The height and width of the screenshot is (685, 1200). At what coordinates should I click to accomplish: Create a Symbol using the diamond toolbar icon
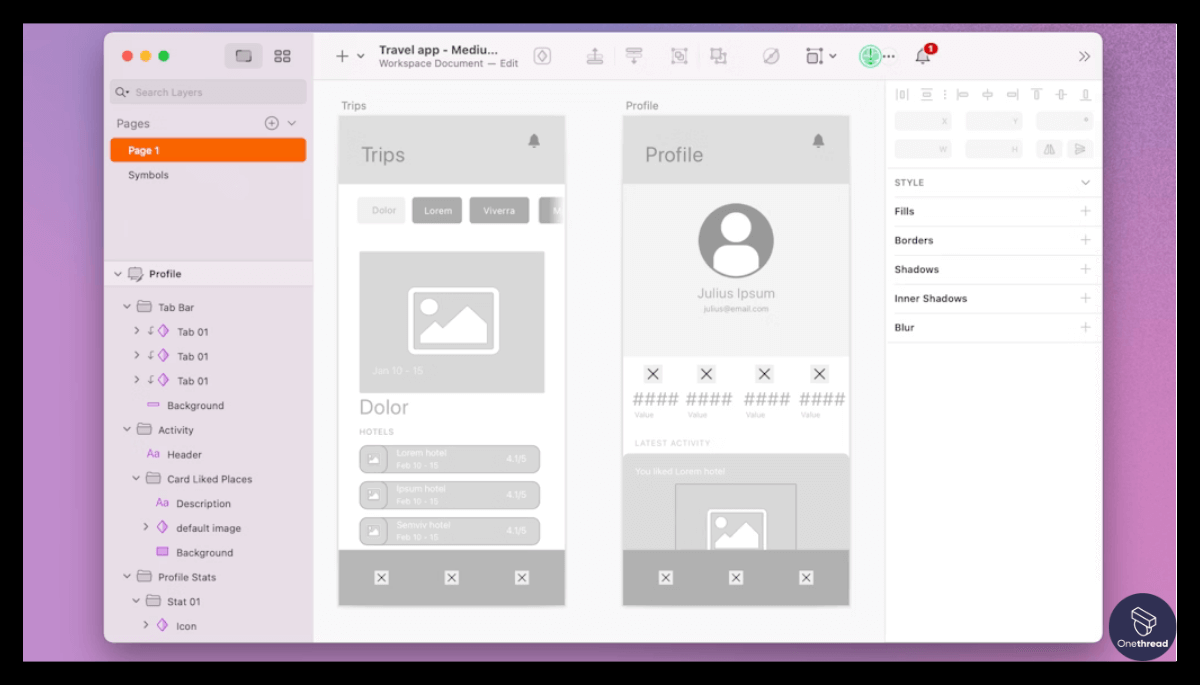pos(542,55)
